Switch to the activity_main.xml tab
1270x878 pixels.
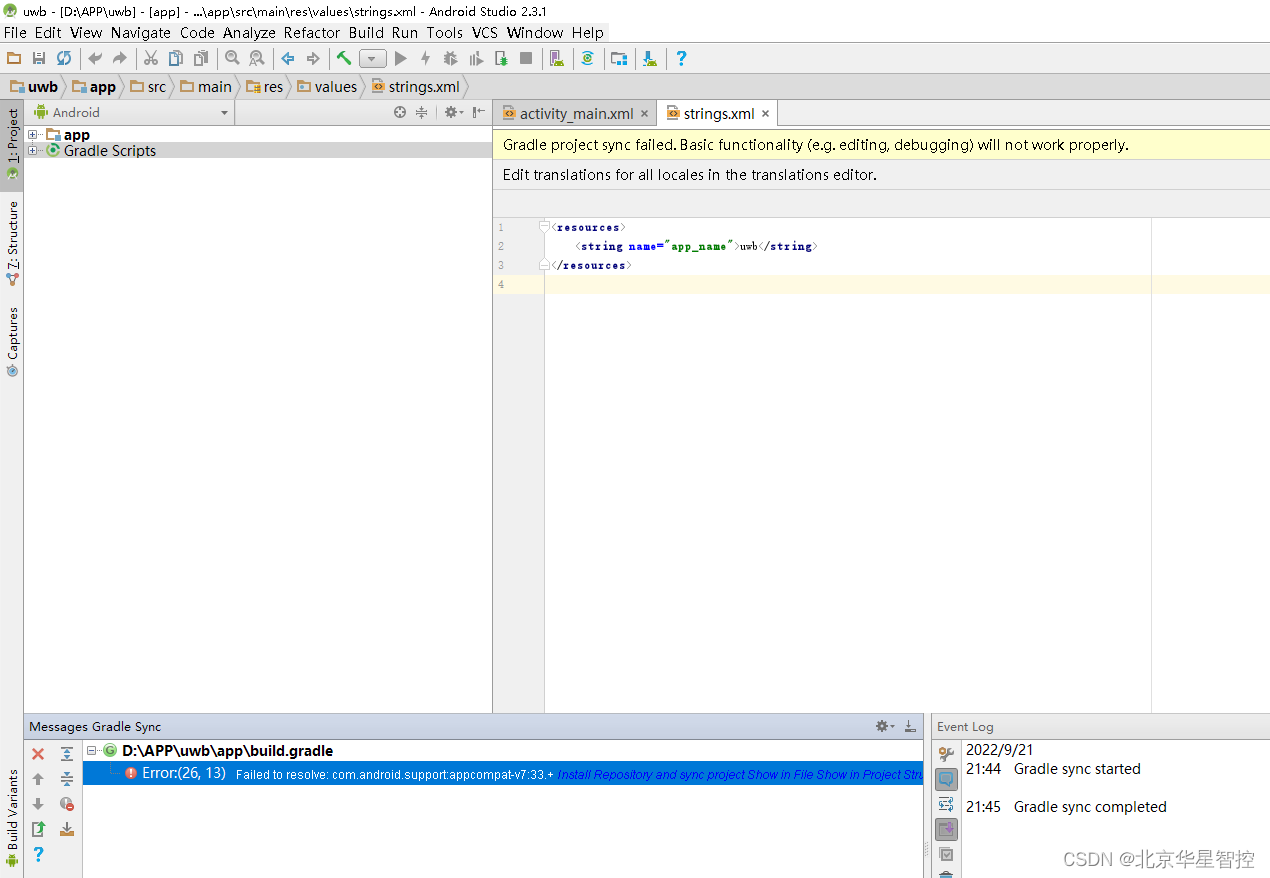[x=576, y=114]
